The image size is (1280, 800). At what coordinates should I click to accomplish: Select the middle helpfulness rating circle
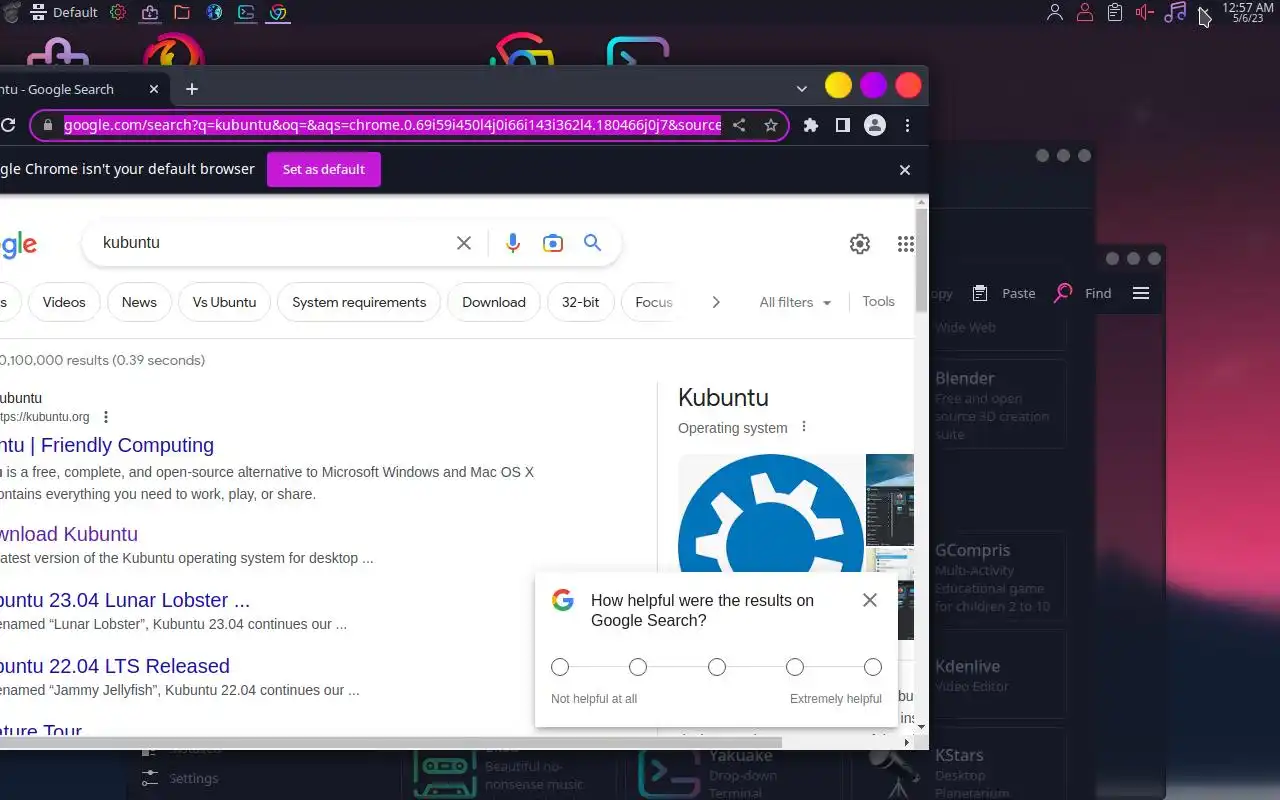tap(717, 667)
